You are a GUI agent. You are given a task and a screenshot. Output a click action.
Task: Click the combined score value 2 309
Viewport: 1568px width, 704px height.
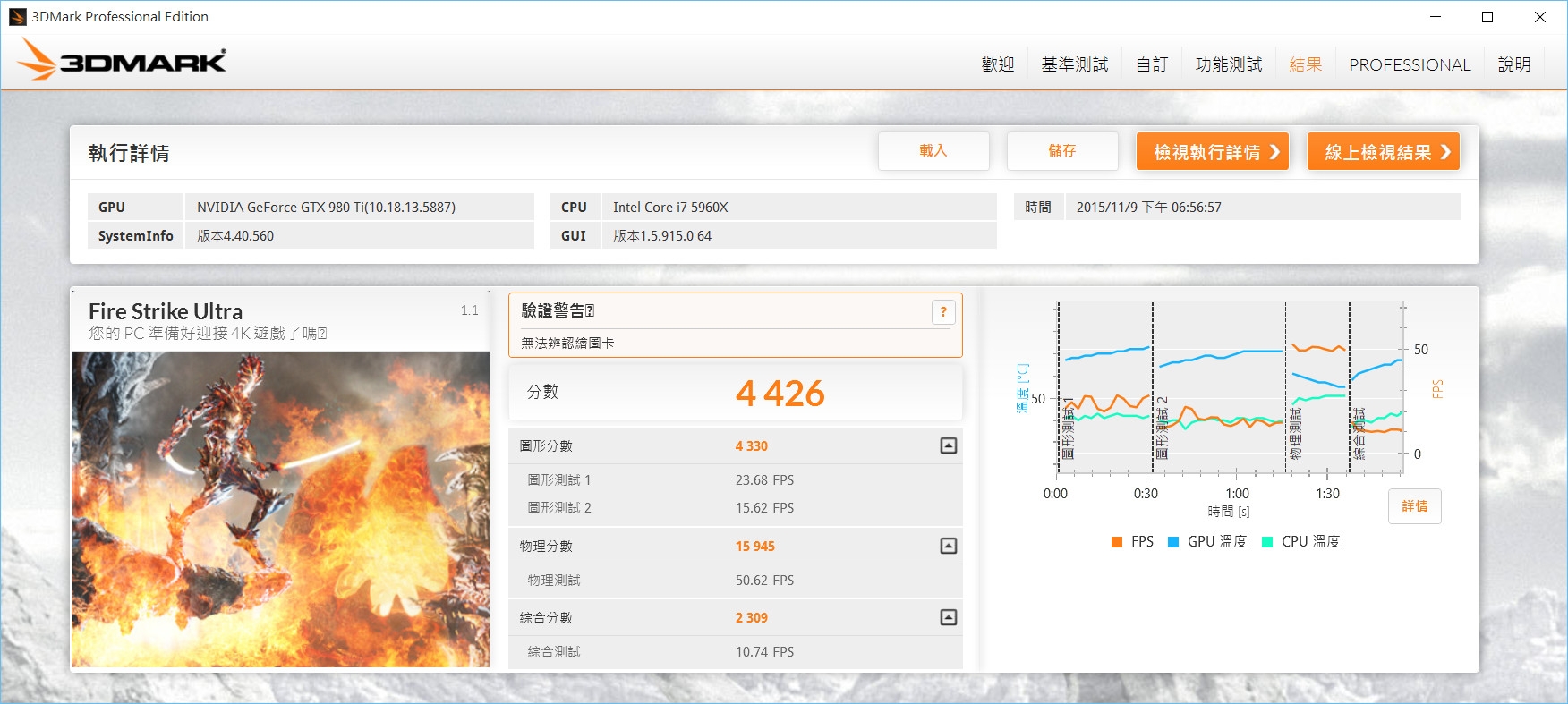coord(752,618)
